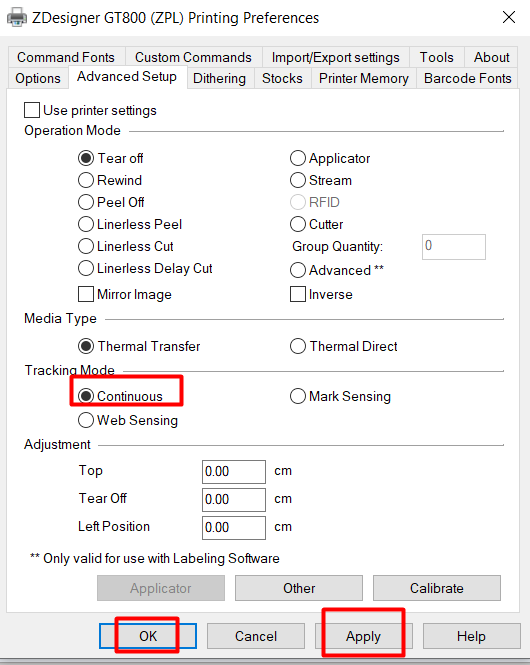Viewport: 530px width, 665px height.
Task: Select Rewind operation mode
Action: tap(86, 180)
